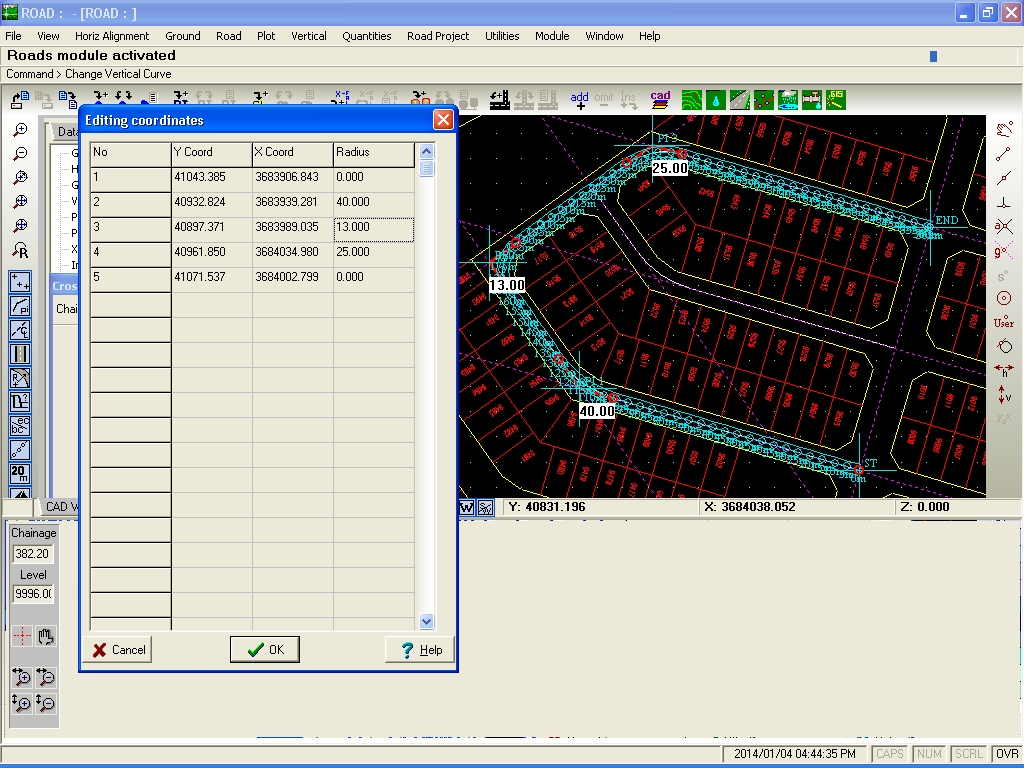Screen dimensions: 1024x768
Task: Click horizontal zoom-in icon in profile panel
Action: coord(21,677)
